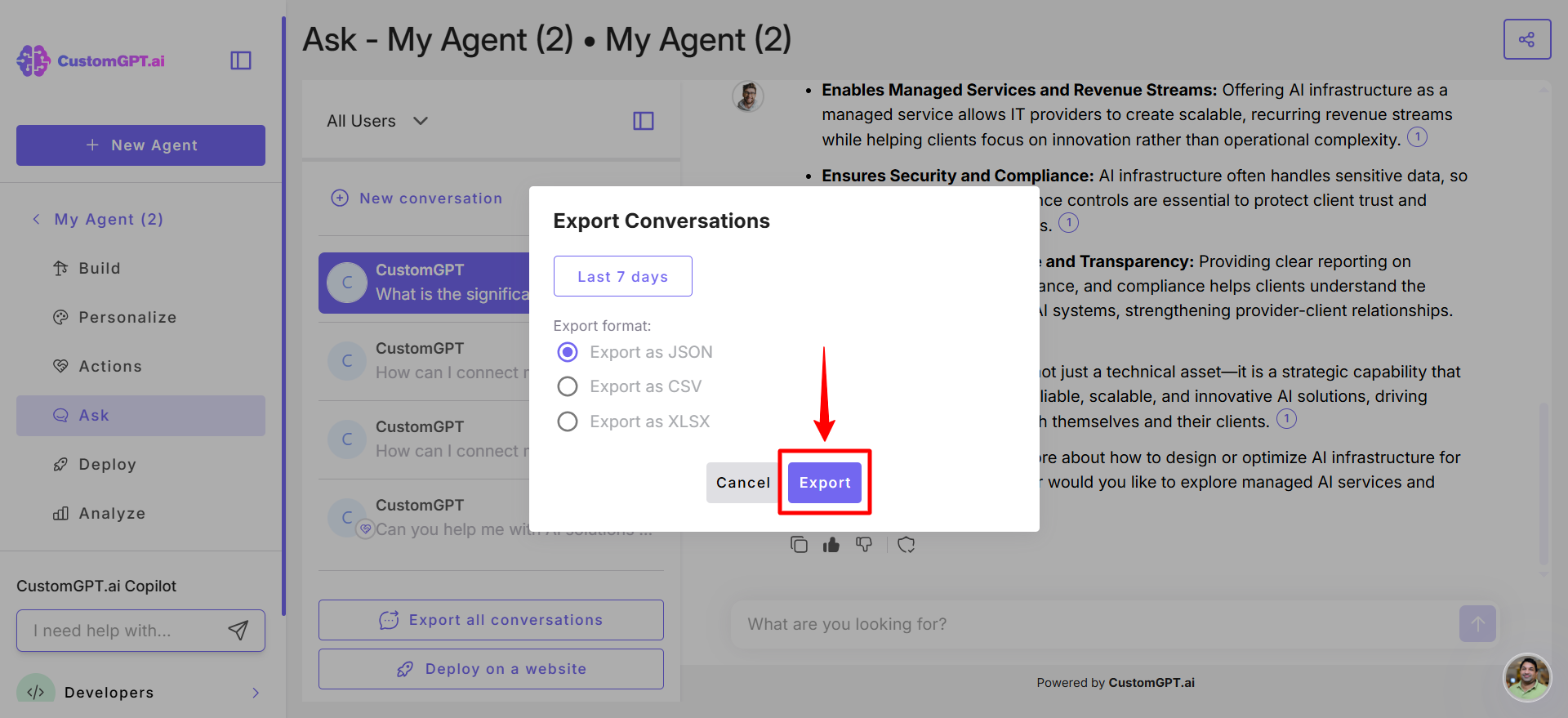Click the thumbs up icon
This screenshot has height=718, width=1568.
coord(831,544)
